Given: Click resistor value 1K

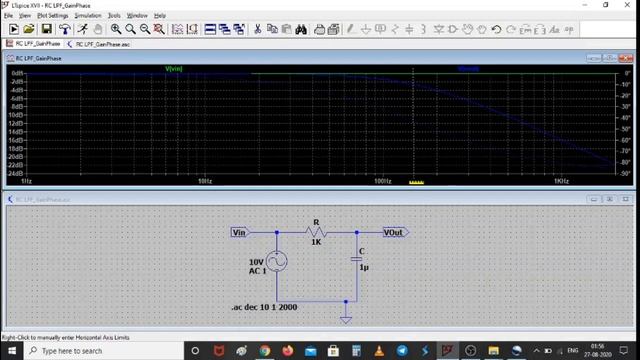Looking at the screenshot, I should point(316,242).
